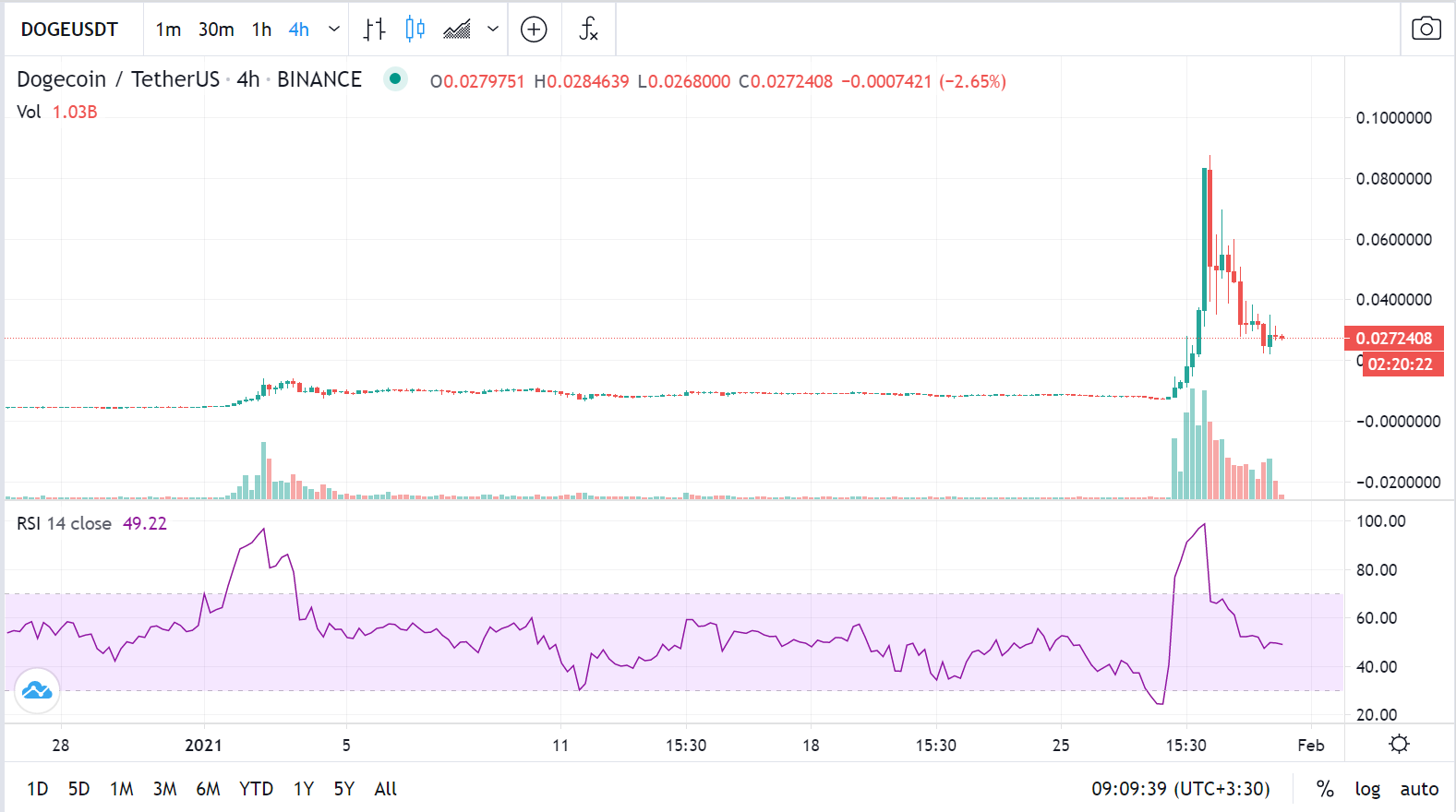Set range to 1M
Screen dimensions: 1456x812
pos(122,789)
